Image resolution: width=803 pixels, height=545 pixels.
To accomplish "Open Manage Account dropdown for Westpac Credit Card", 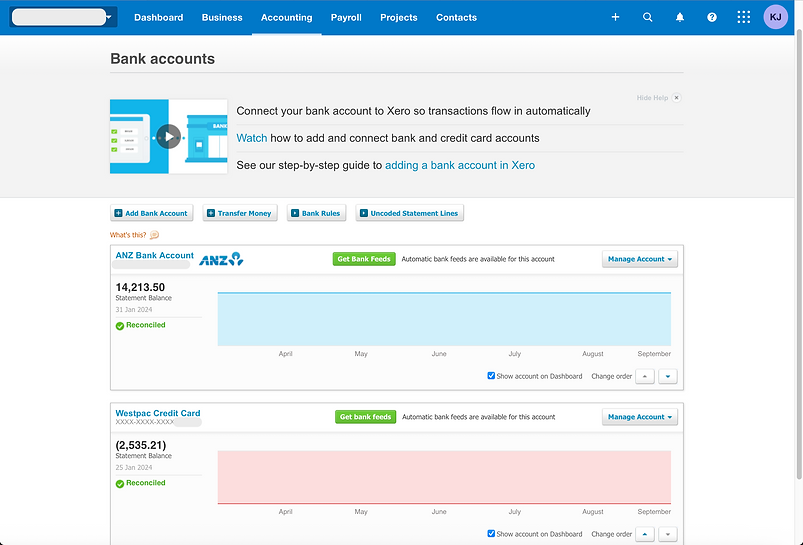I will point(640,417).
